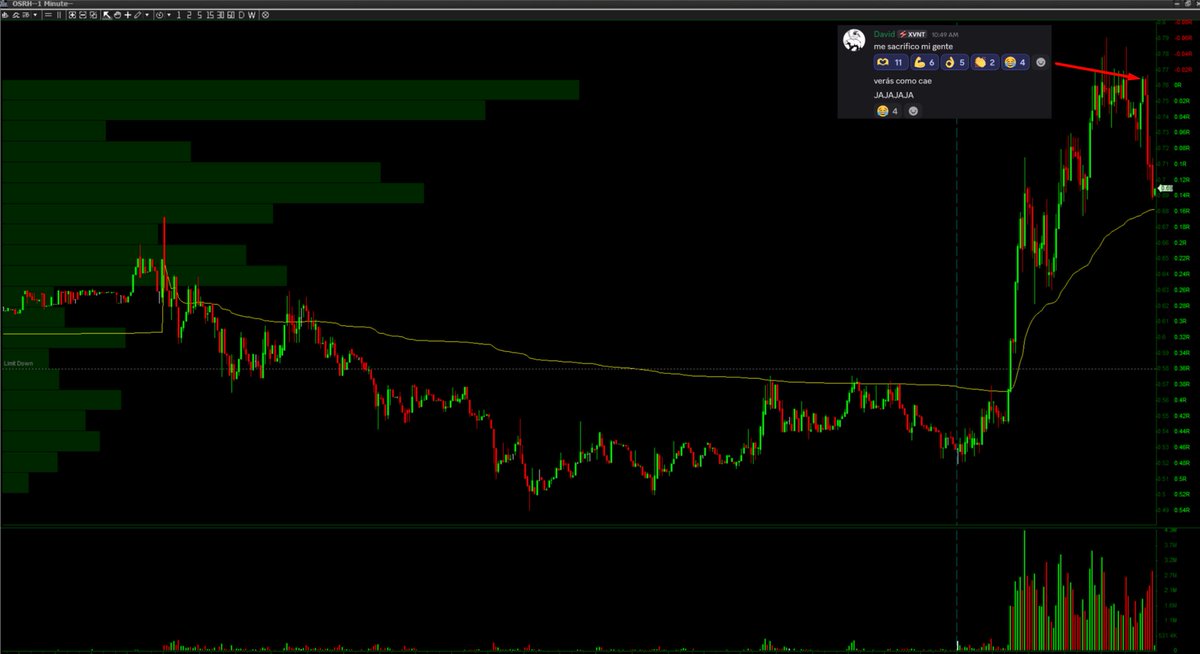Click the 0R label on the R-multiple axis

1179,85
